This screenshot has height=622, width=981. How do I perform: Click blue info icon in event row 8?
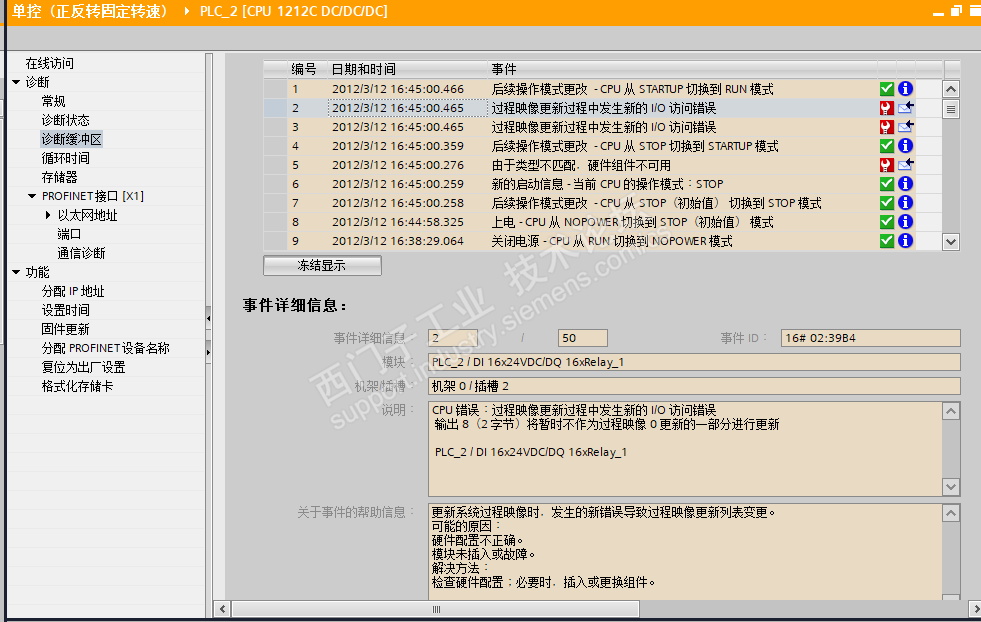905,222
